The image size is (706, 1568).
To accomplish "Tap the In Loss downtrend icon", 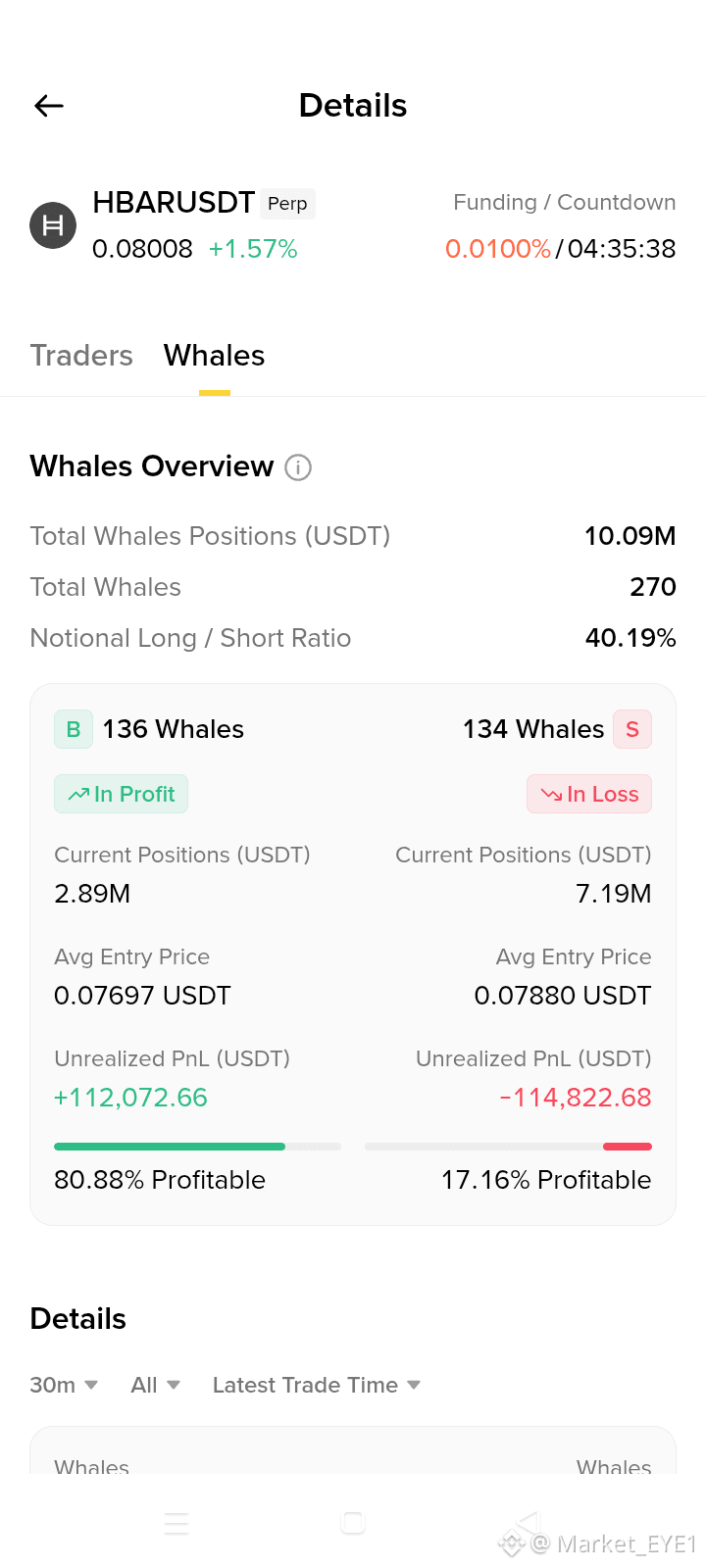I will [551, 795].
